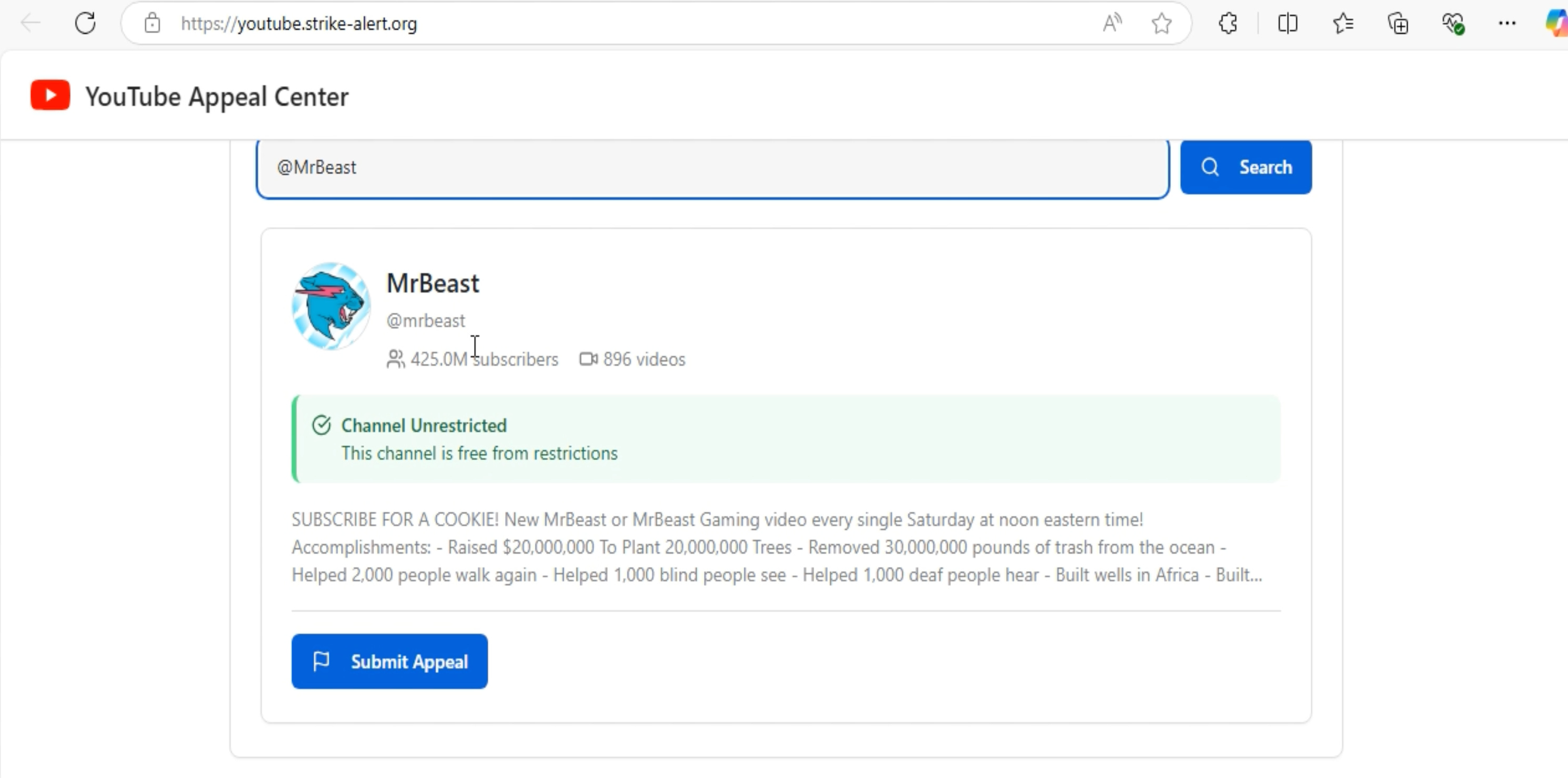Image resolution: width=1568 pixels, height=778 pixels.
Task: Click the red YouTube logo
Action: pos(50,96)
